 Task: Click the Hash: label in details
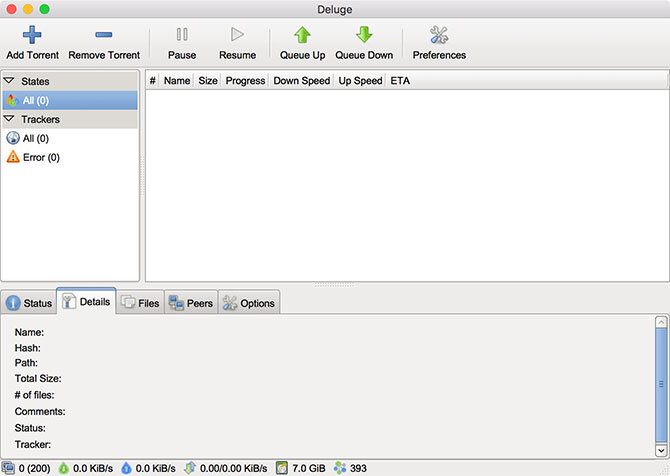[28, 348]
